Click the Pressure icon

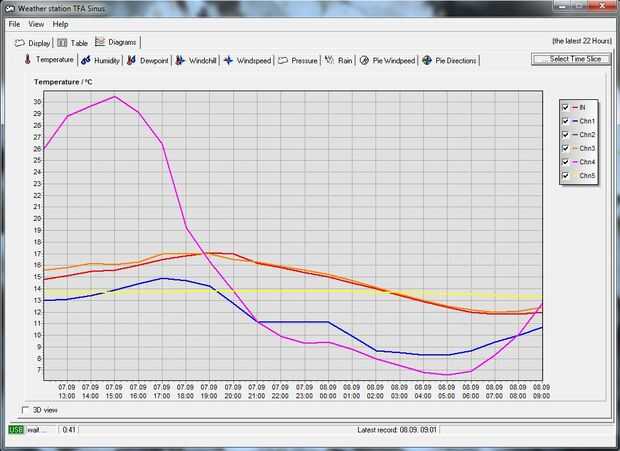click(283, 60)
